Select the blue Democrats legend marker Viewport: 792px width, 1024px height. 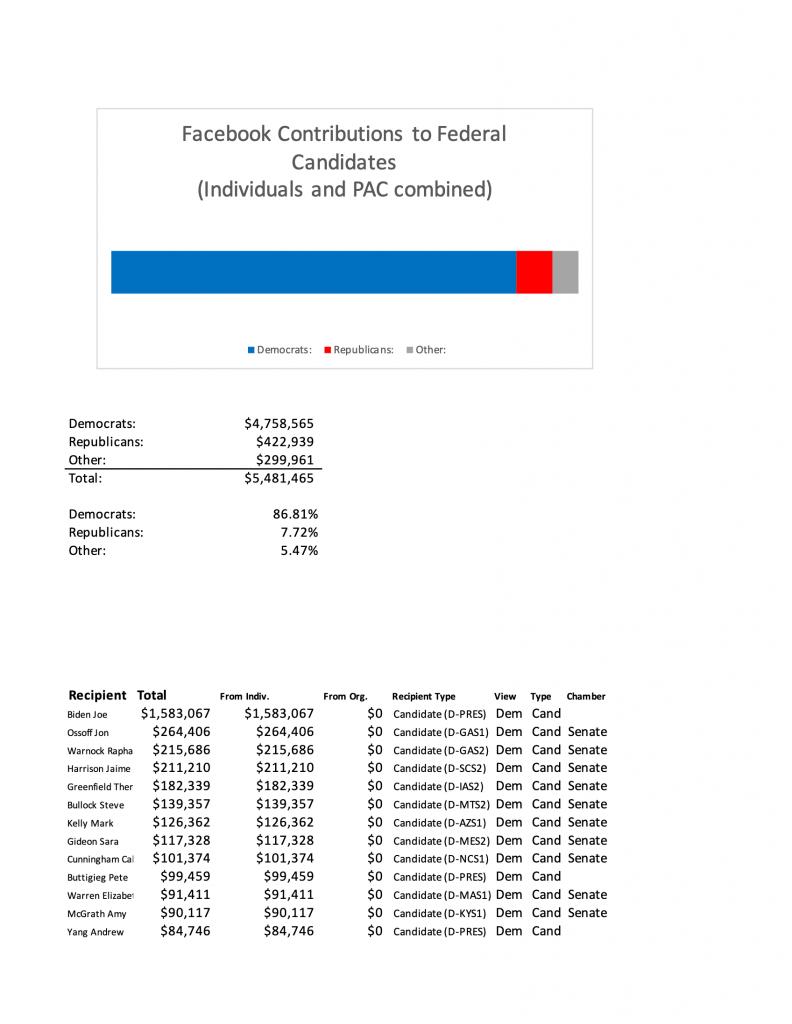pyautogui.click(x=251, y=350)
